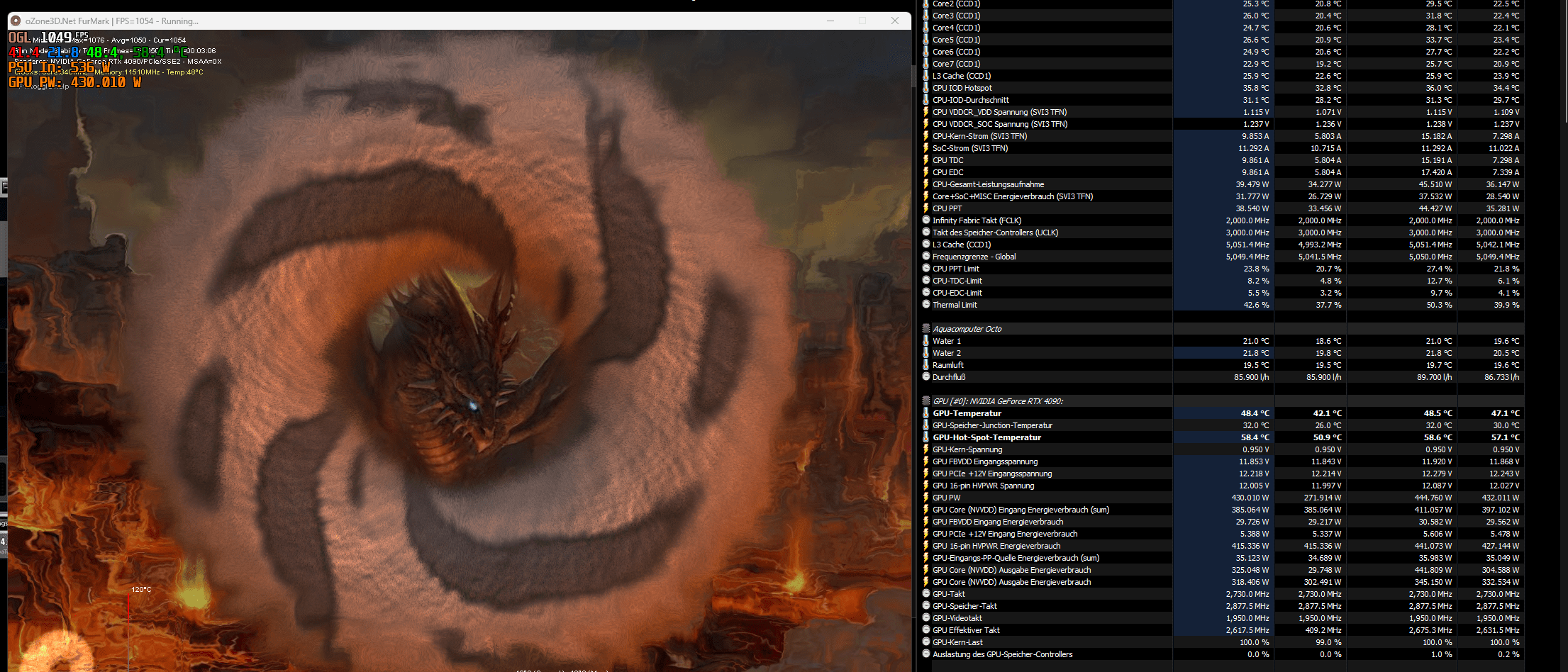The height and width of the screenshot is (672, 1568).
Task: Click the 430.010 W value in GPU PW row
Action: click(1250, 498)
